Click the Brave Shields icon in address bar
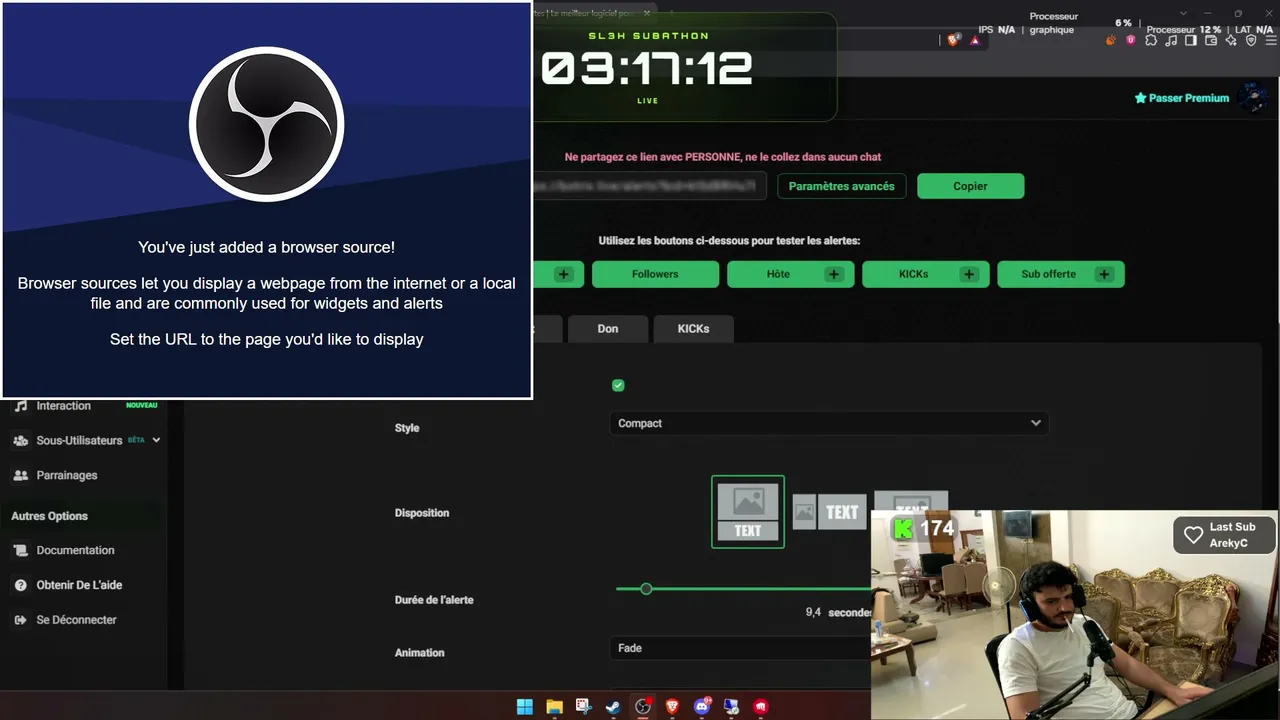The width and height of the screenshot is (1280, 720). click(954, 40)
